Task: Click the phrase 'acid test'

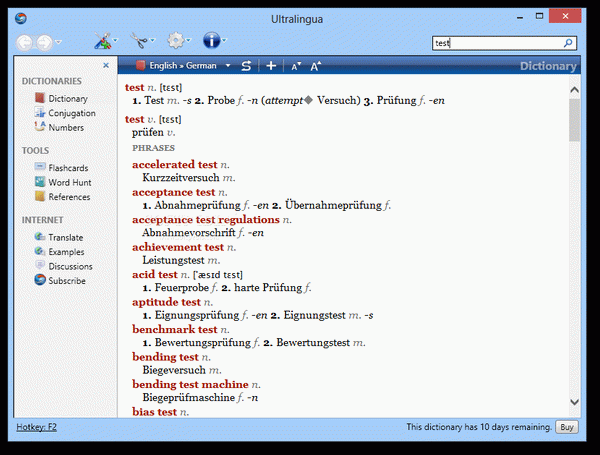Action: pos(155,275)
